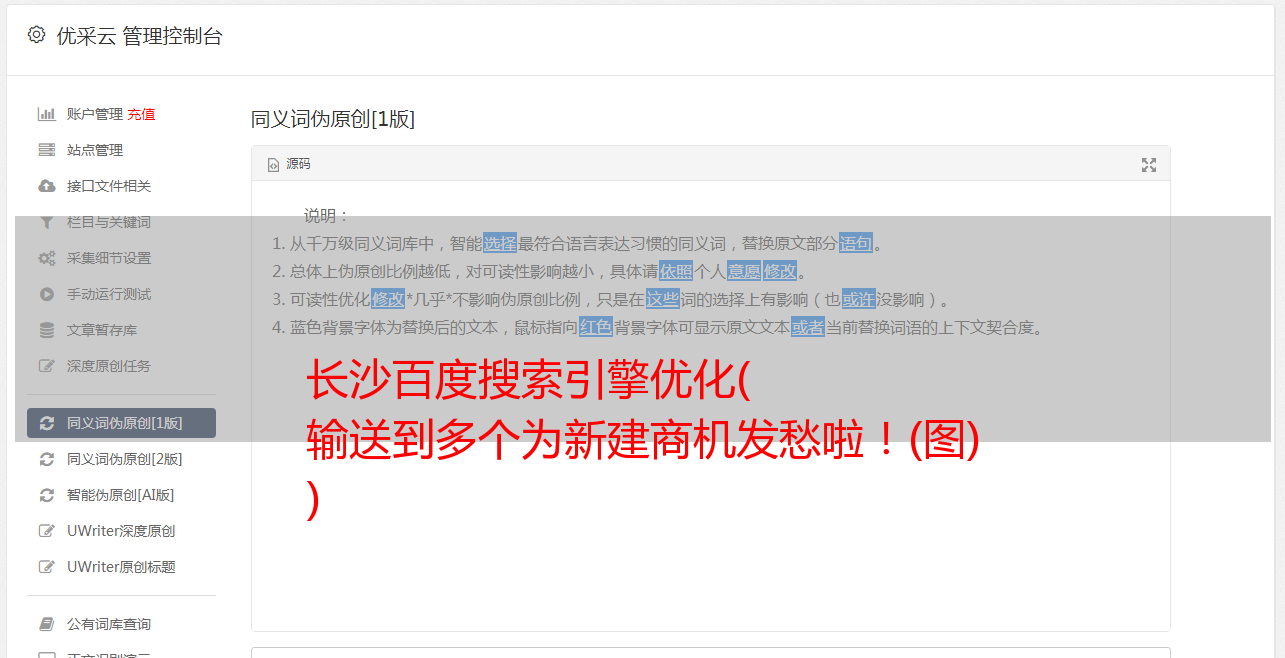Open UWriter原创标题 sidebar entry

[x=122, y=567]
